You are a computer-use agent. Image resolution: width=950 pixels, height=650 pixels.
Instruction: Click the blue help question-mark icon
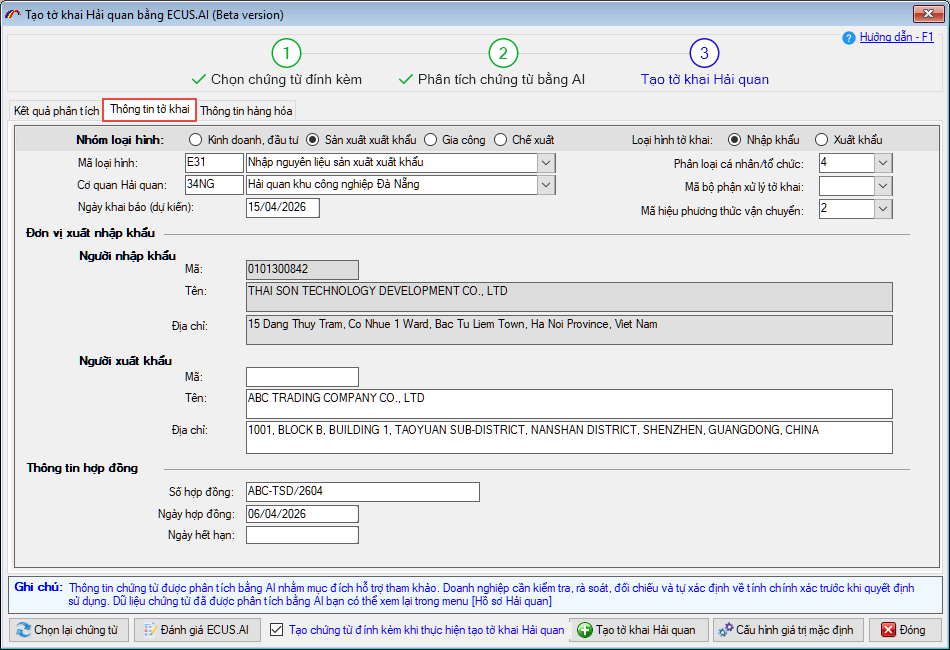pos(849,37)
